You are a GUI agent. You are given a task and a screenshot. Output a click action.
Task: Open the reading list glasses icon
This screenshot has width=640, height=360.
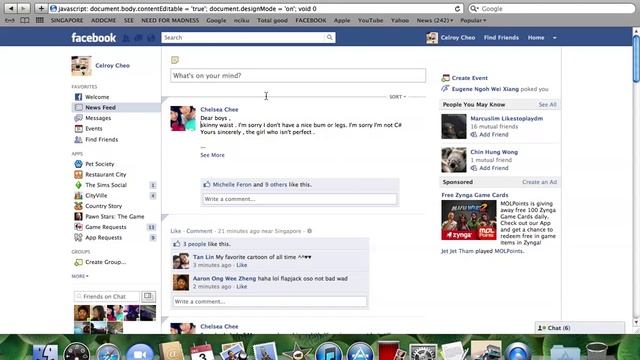pyautogui.click(x=10, y=20)
